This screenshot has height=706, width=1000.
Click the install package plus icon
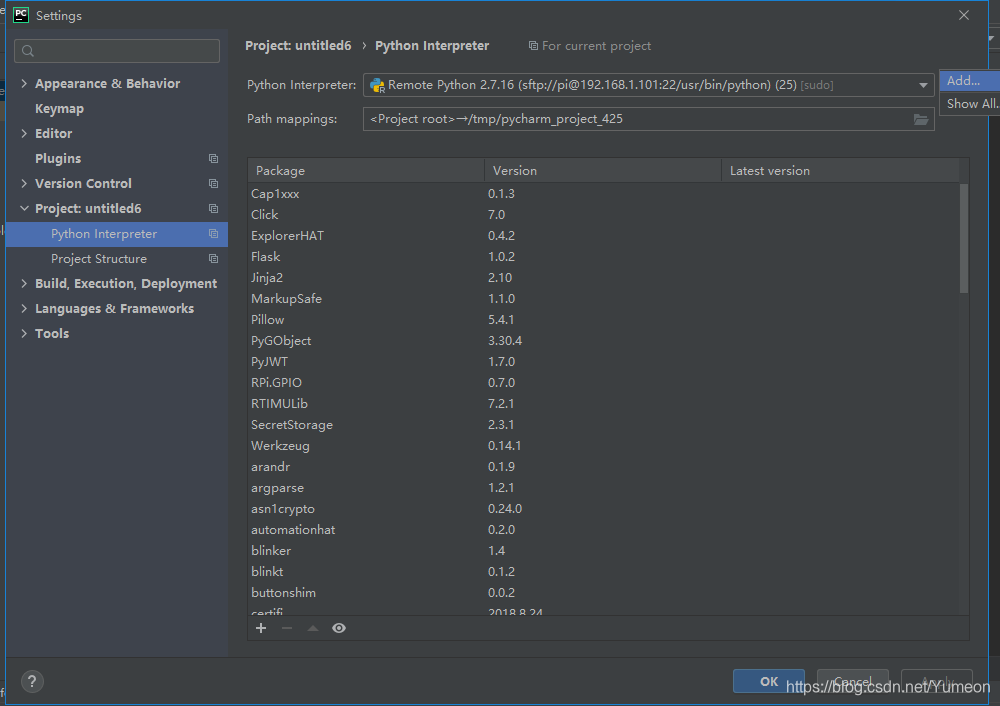tap(261, 628)
